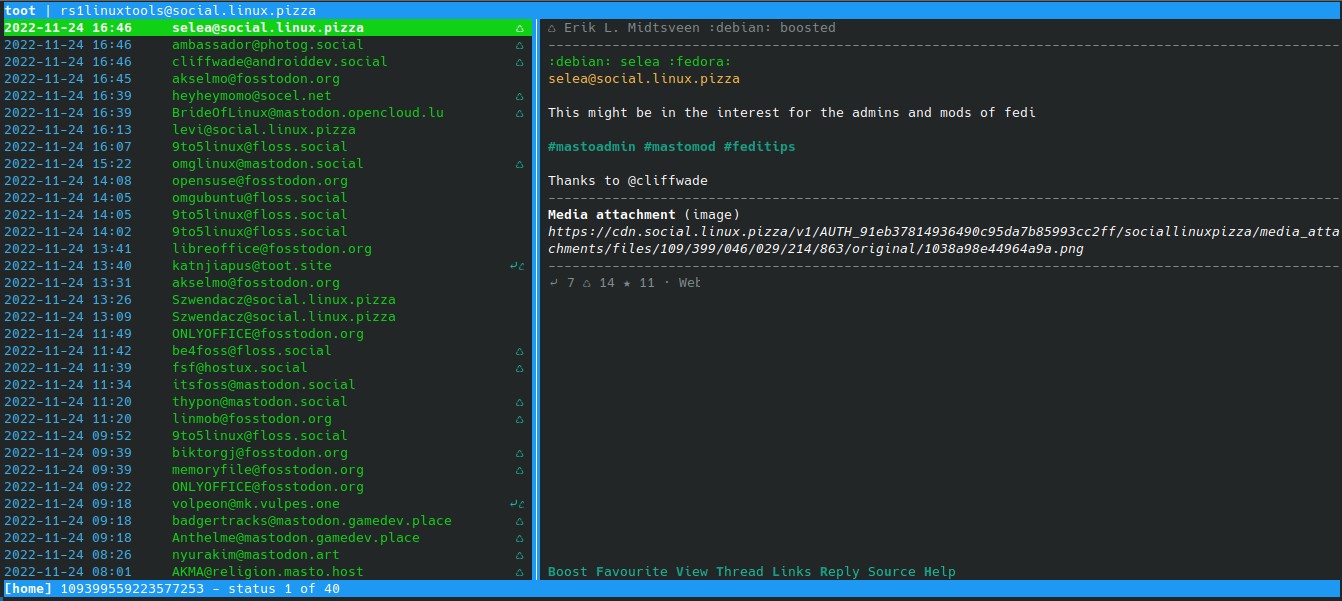Choose Reply command in bottom bar
The width and height of the screenshot is (1342, 601).
(x=840, y=572)
